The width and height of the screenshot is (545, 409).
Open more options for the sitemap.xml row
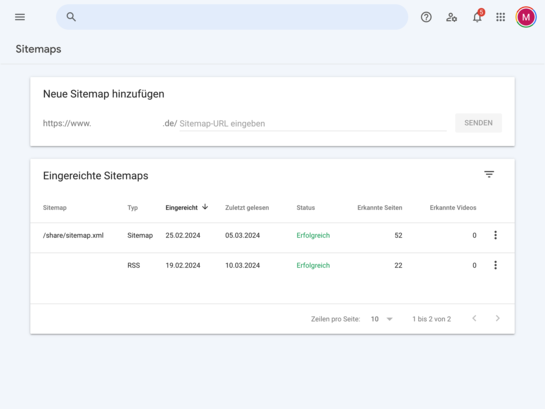coord(495,235)
